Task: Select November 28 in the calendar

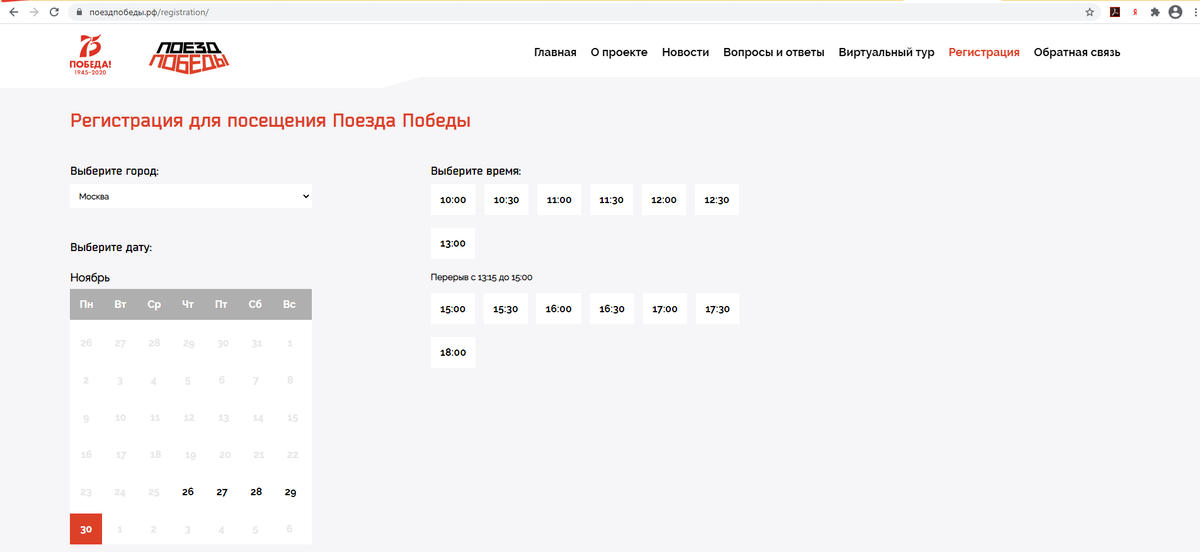Action: tap(256, 492)
